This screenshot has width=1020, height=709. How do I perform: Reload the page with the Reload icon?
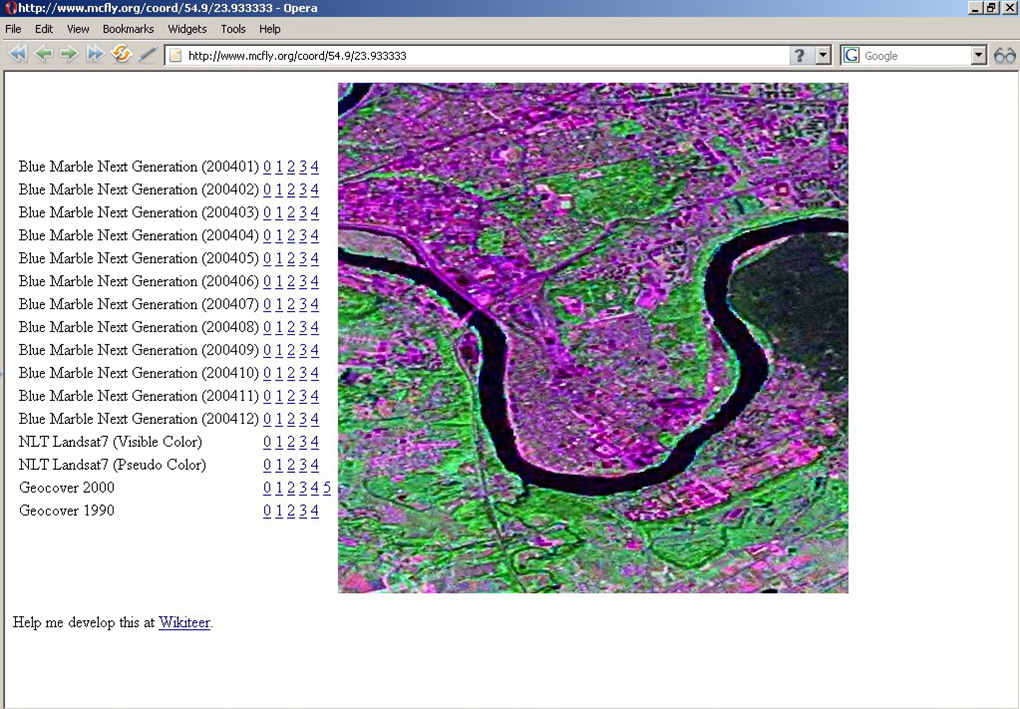click(121, 55)
